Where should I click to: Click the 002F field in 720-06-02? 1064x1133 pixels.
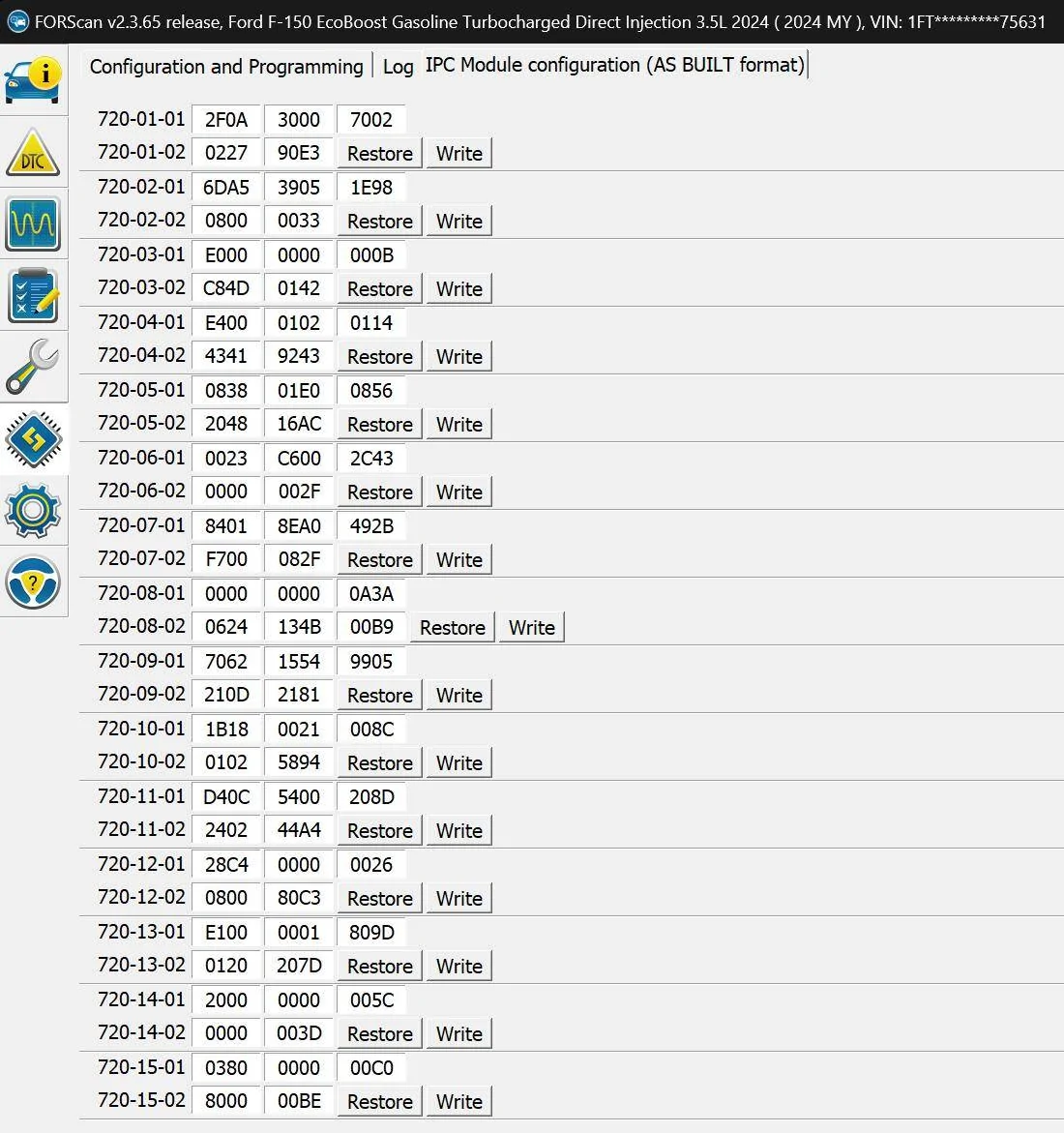point(298,492)
